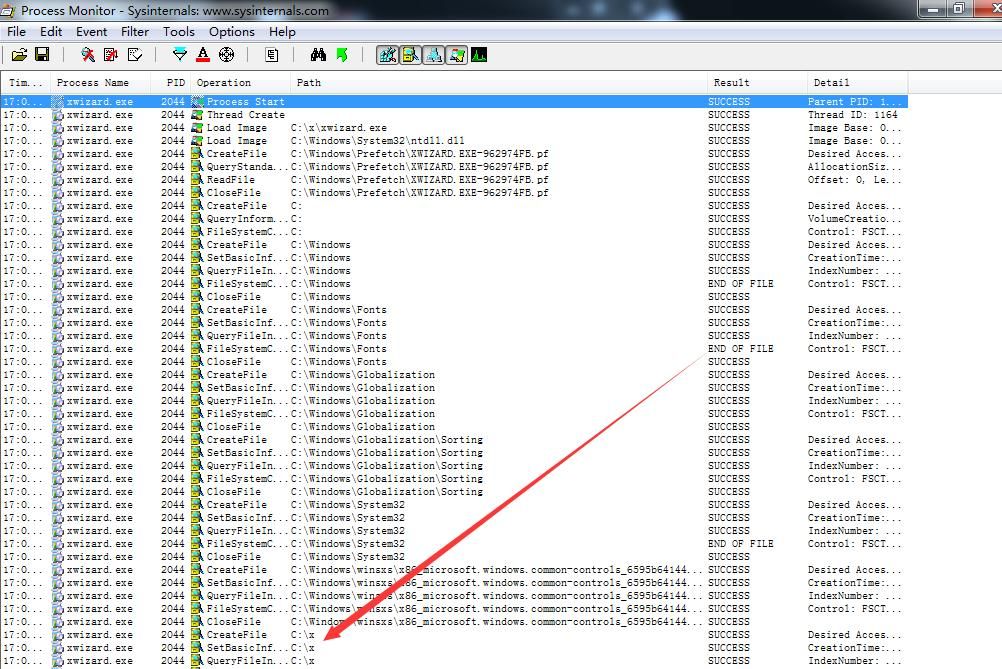Toggle Show File System Activity button

(411, 55)
